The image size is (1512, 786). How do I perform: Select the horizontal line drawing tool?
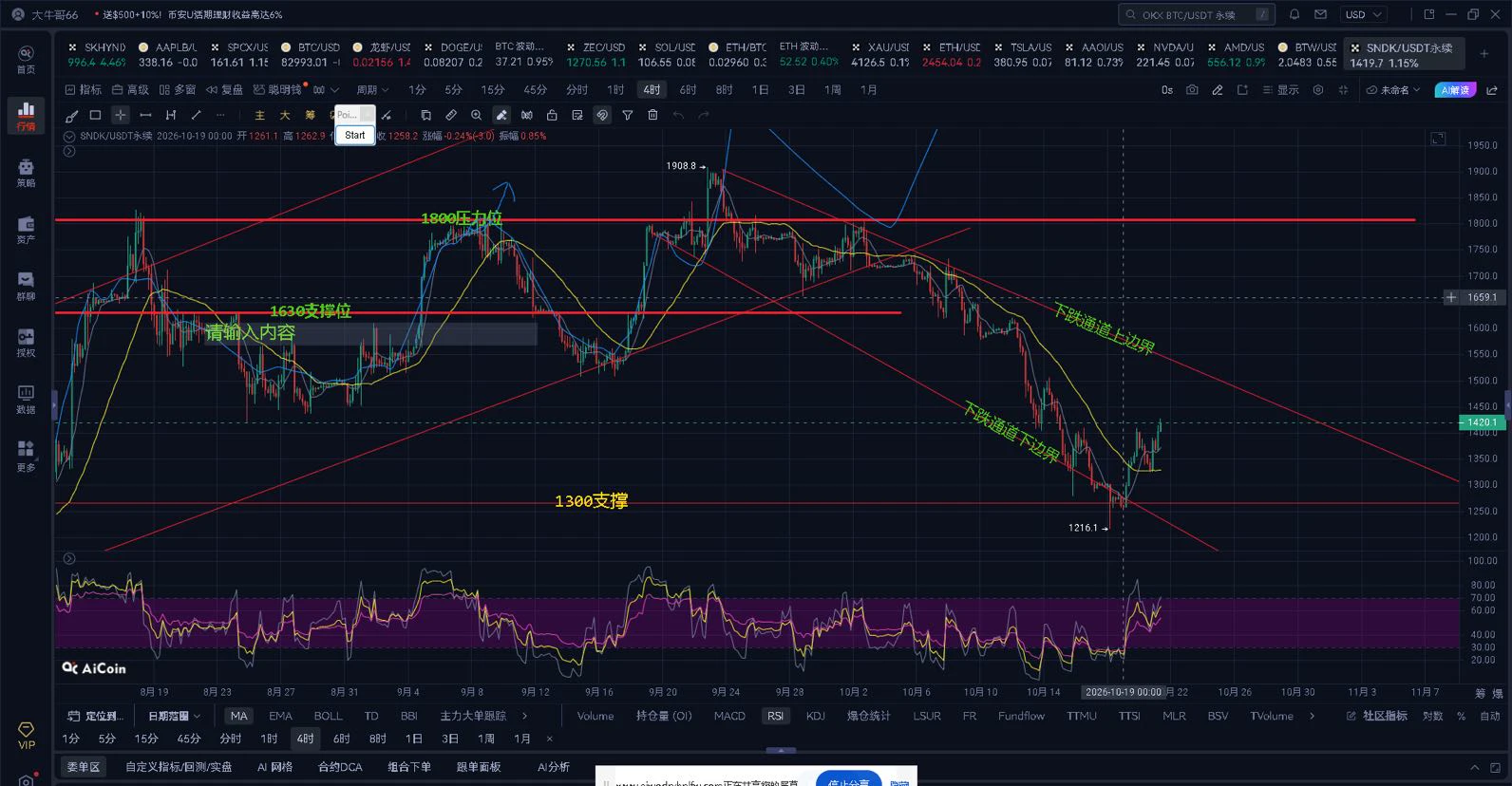click(x=145, y=115)
